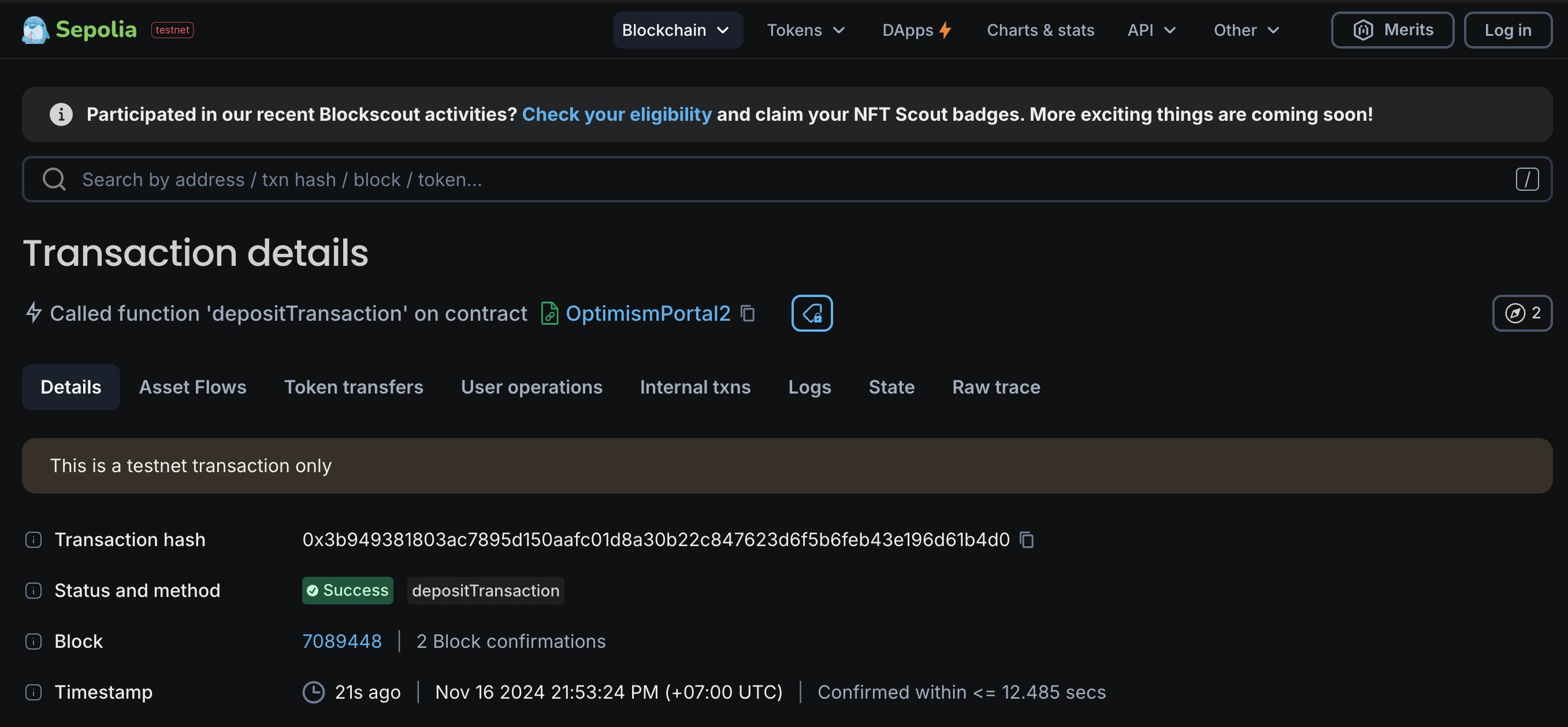Follow the Check your eligibility link

click(x=616, y=114)
